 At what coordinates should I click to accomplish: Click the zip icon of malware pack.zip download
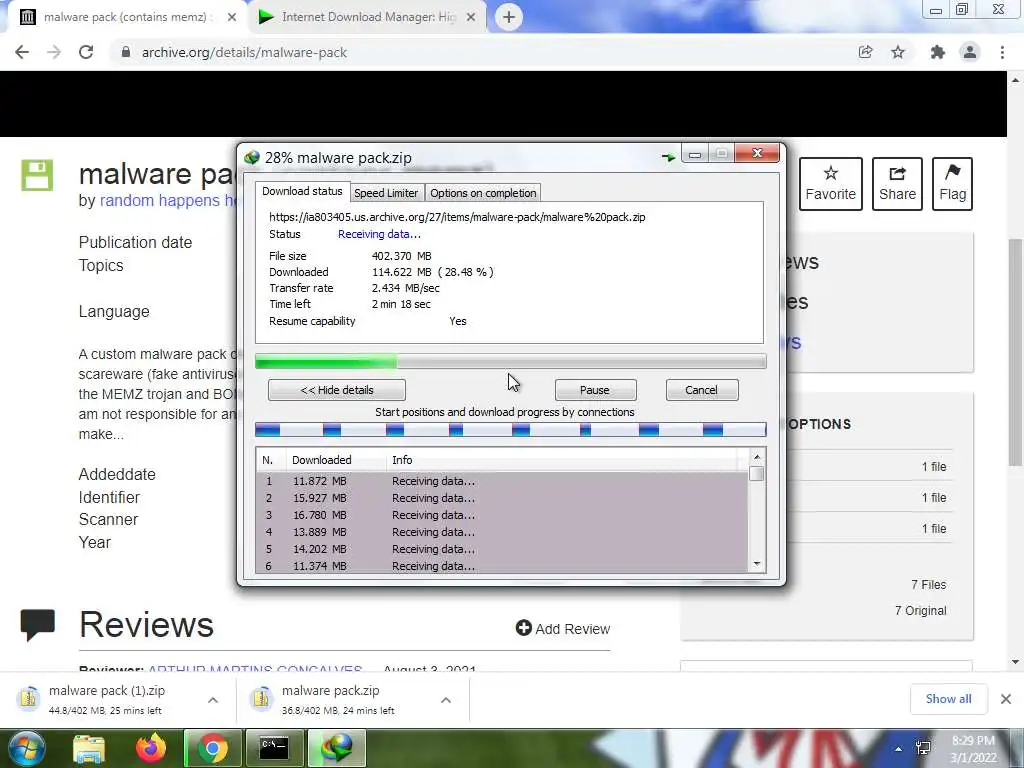tap(261, 699)
